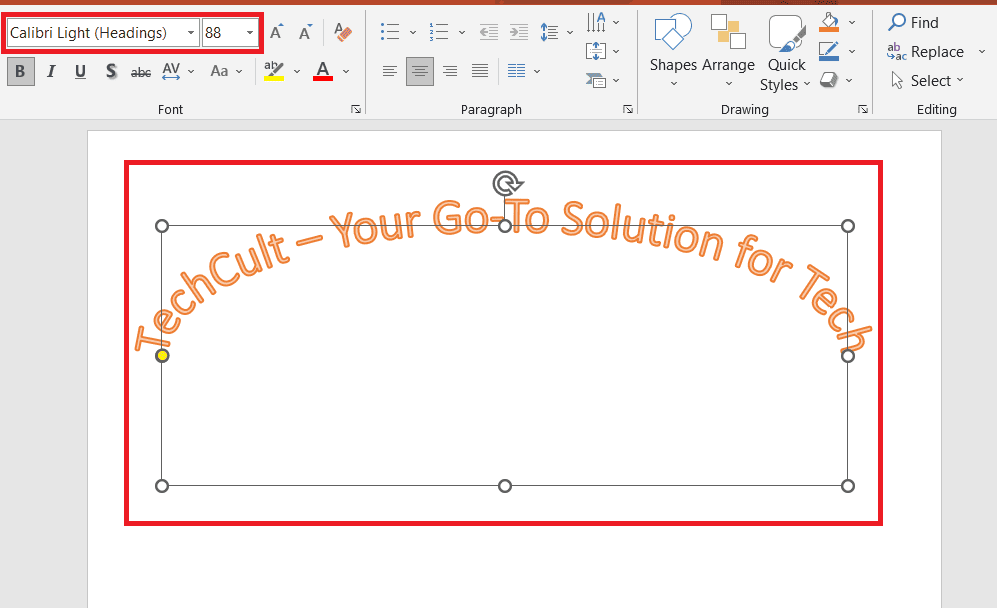The height and width of the screenshot is (608, 997).
Task: Clear all formatting from text
Action: pos(343,33)
